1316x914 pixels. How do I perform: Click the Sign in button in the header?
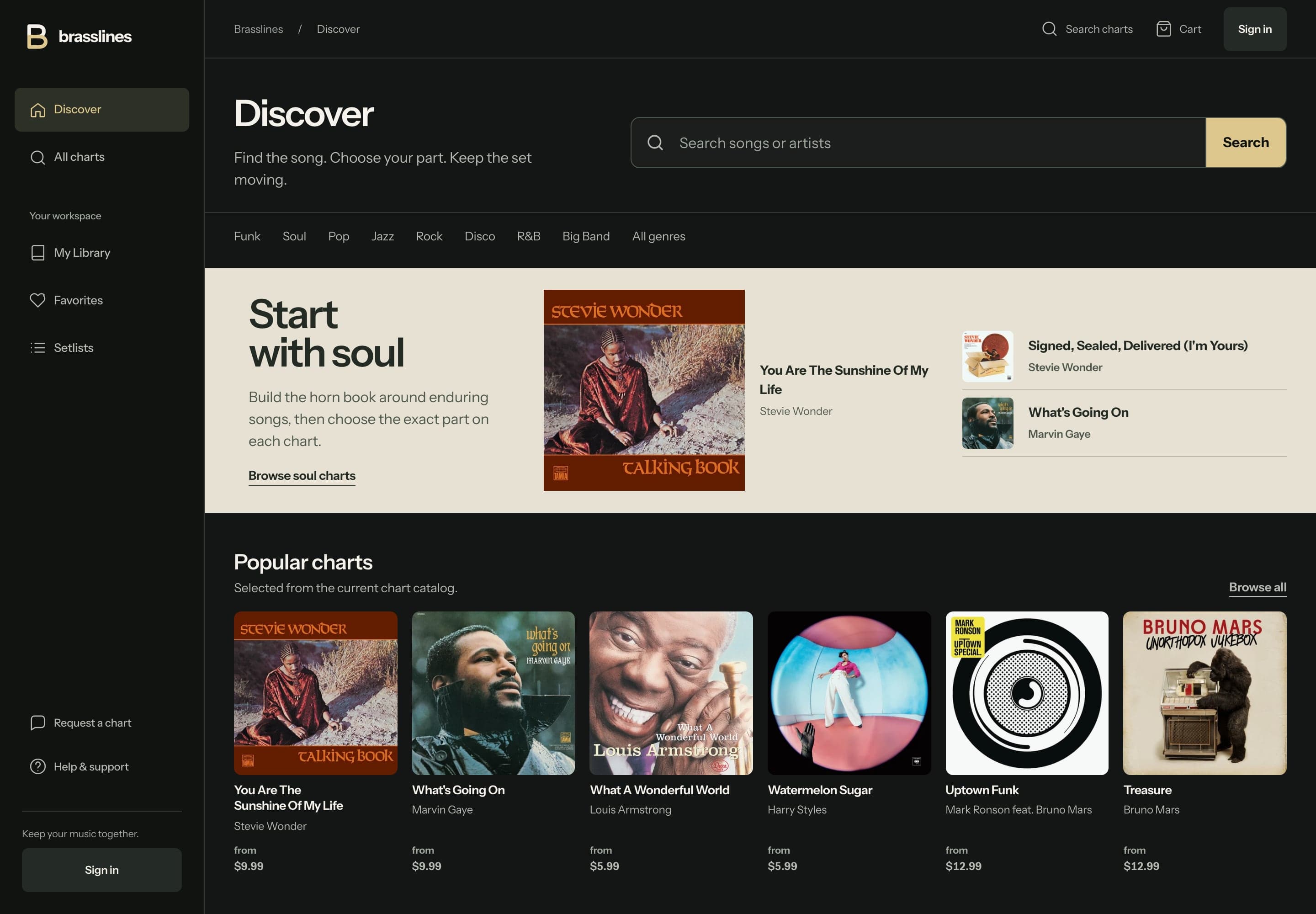(1254, 29)
